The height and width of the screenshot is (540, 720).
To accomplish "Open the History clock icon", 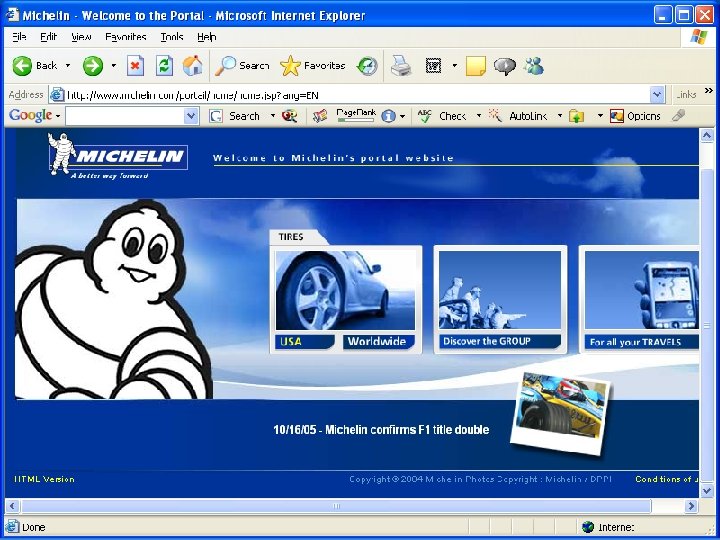I will pos(367,66).
